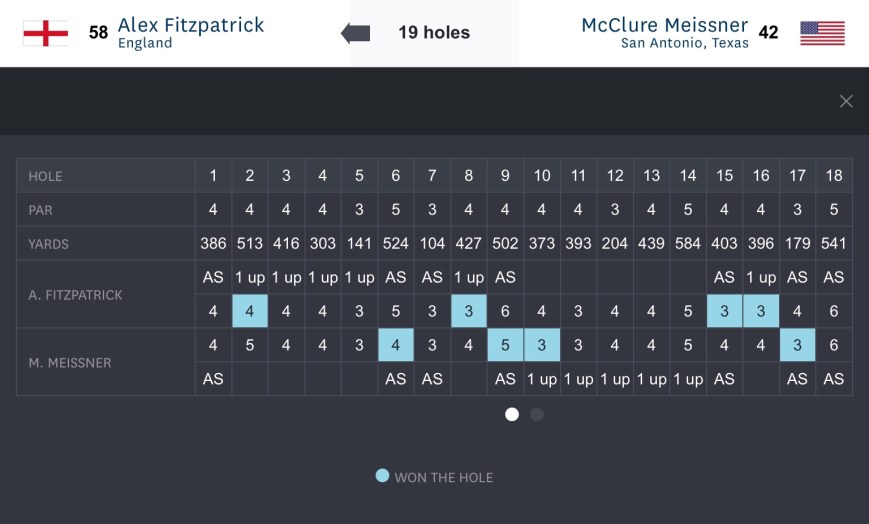The height and width of the screenshot is (524, 869).
Task: Switch to the second scorecard page dot
Action: (537, 414)
